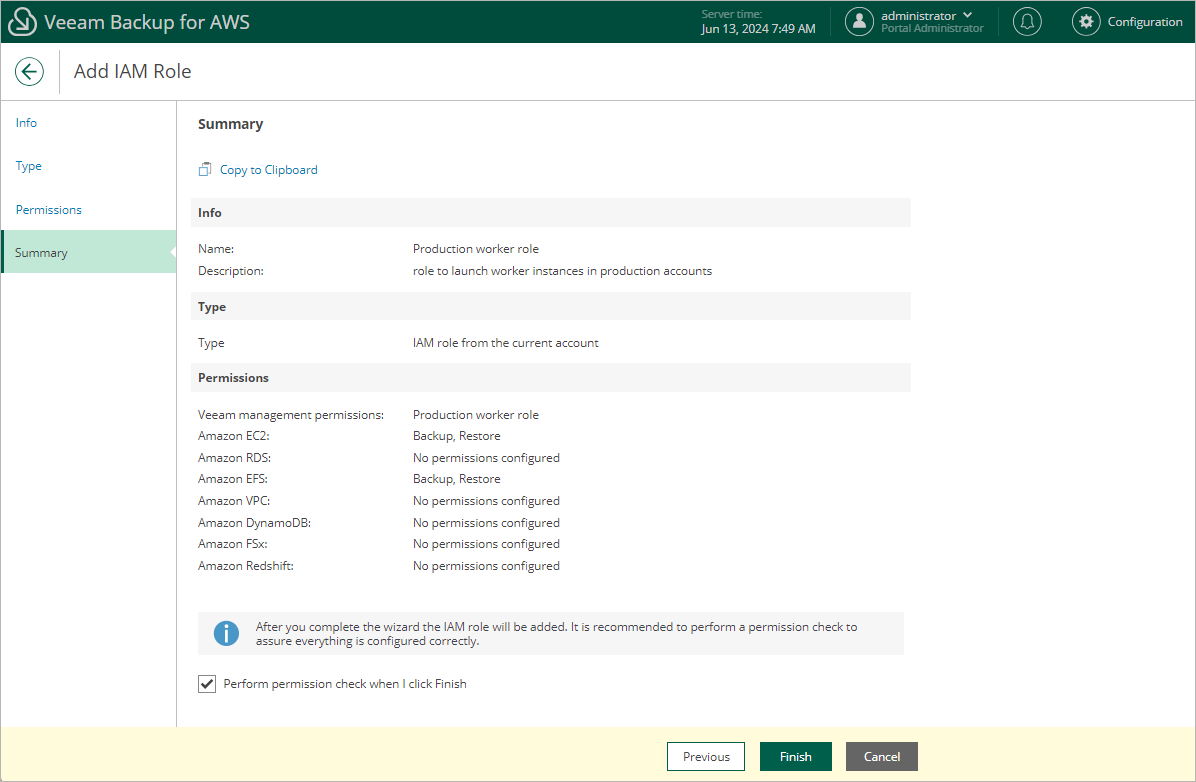
Task: Click the Permissions section header
Action: pyautogui.click(x=551, y=378)
